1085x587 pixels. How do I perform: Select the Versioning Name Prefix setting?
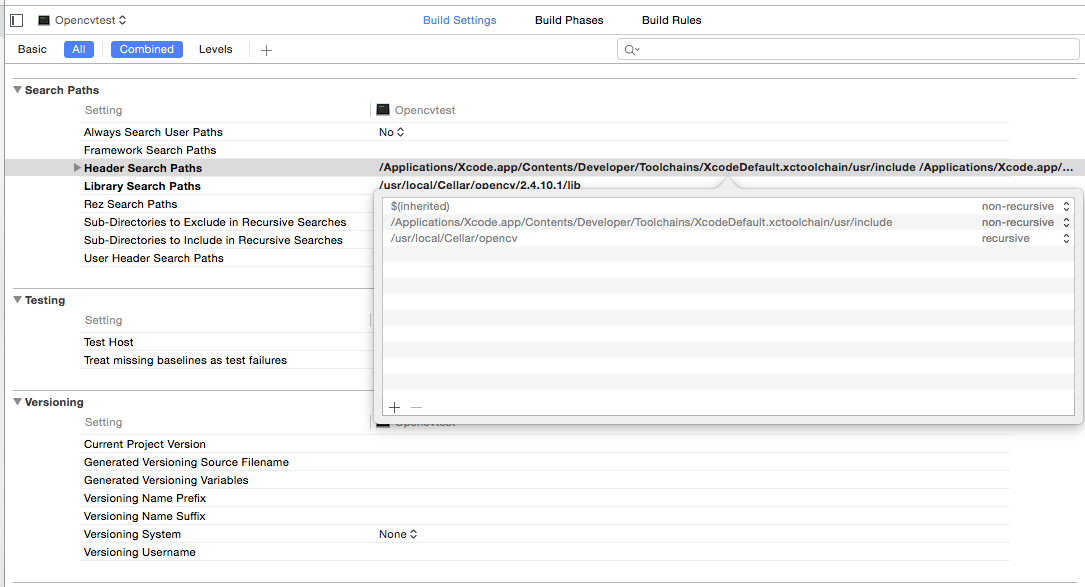pyautogui.click(x=145, y=498)
